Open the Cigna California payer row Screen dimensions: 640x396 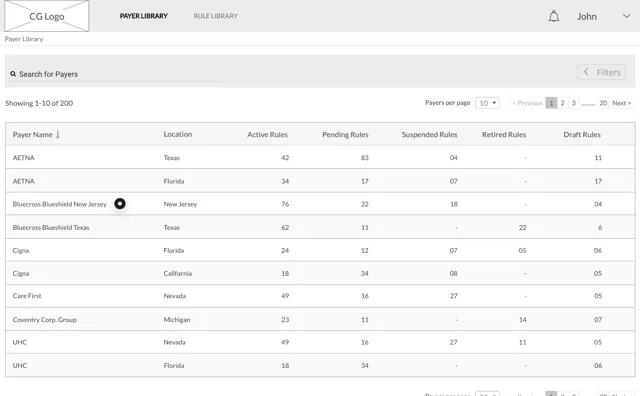320,273
